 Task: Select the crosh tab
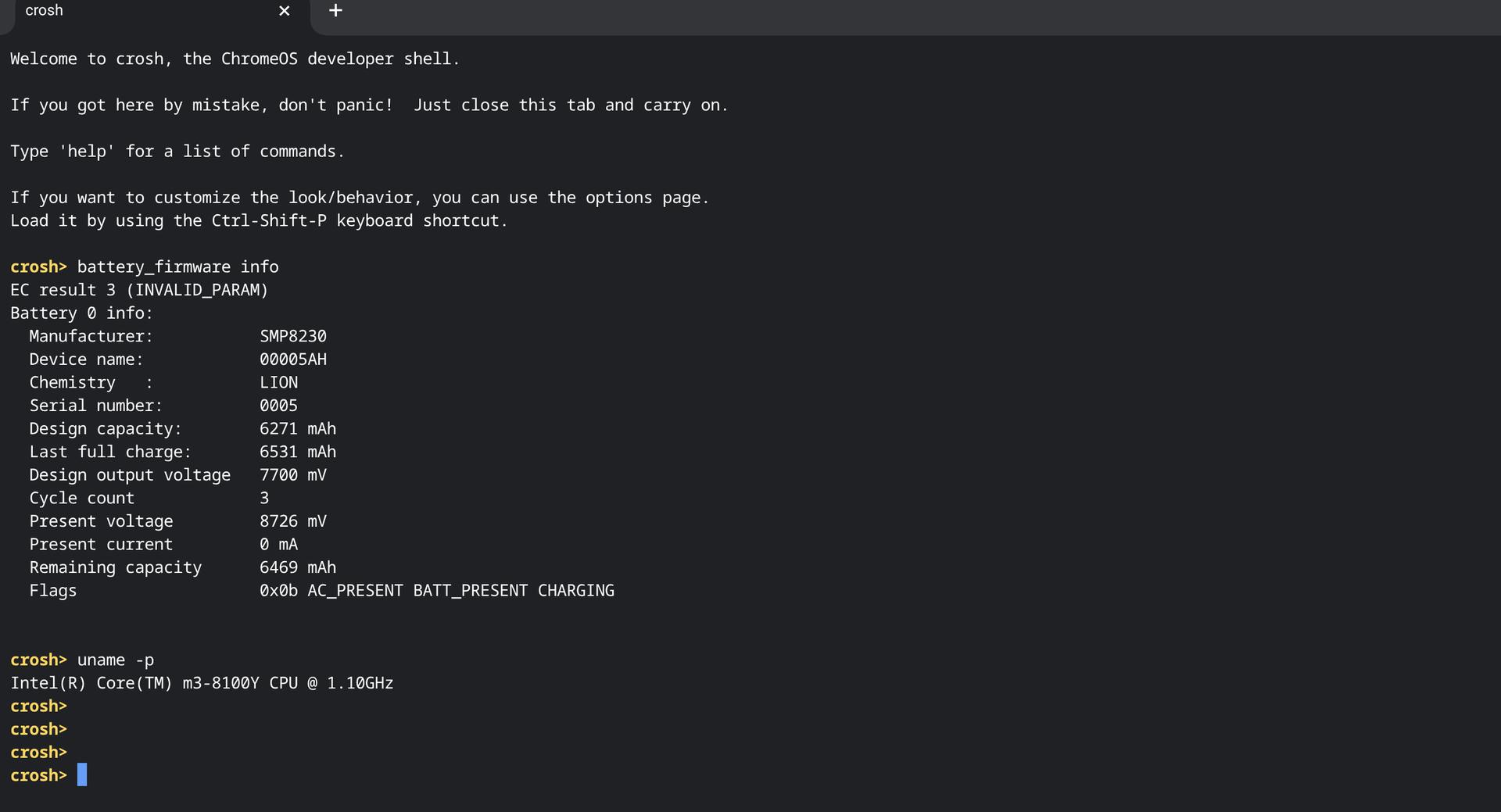(117, 11)
